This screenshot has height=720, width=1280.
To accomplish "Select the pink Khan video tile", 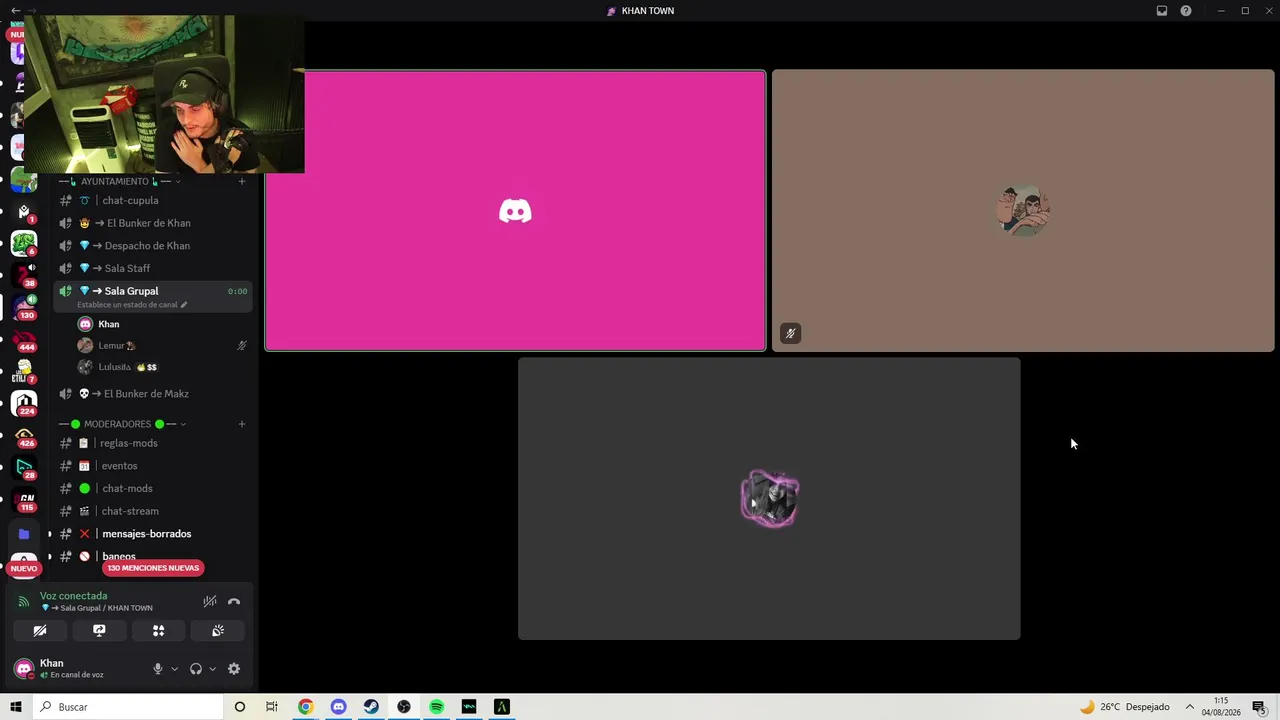I will tap(515, 211).
